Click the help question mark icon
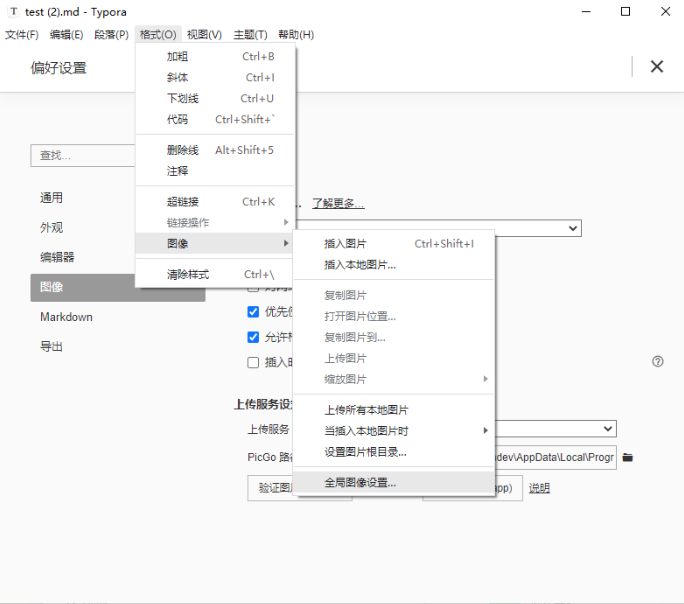The height and width of the screenshot is (604, 684). click(x=657, y=362)
